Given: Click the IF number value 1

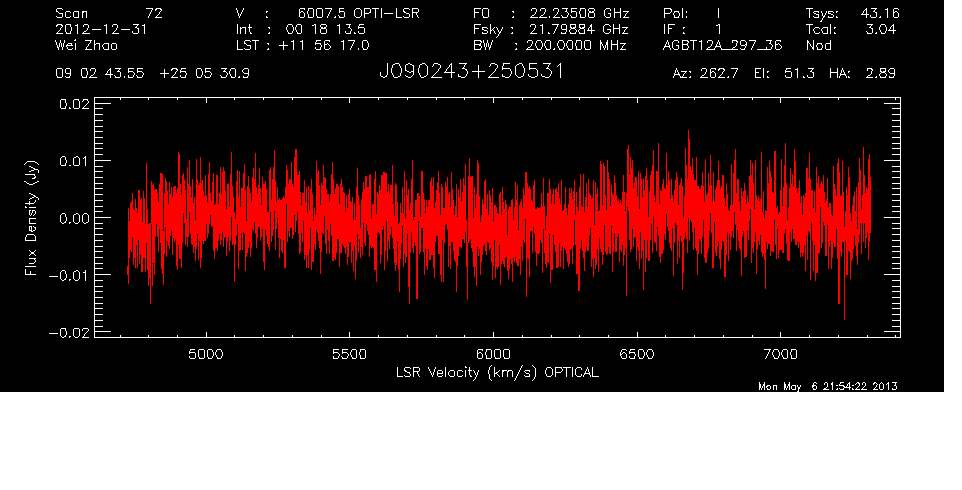Looking at the screenshot, I should (718, 29).
